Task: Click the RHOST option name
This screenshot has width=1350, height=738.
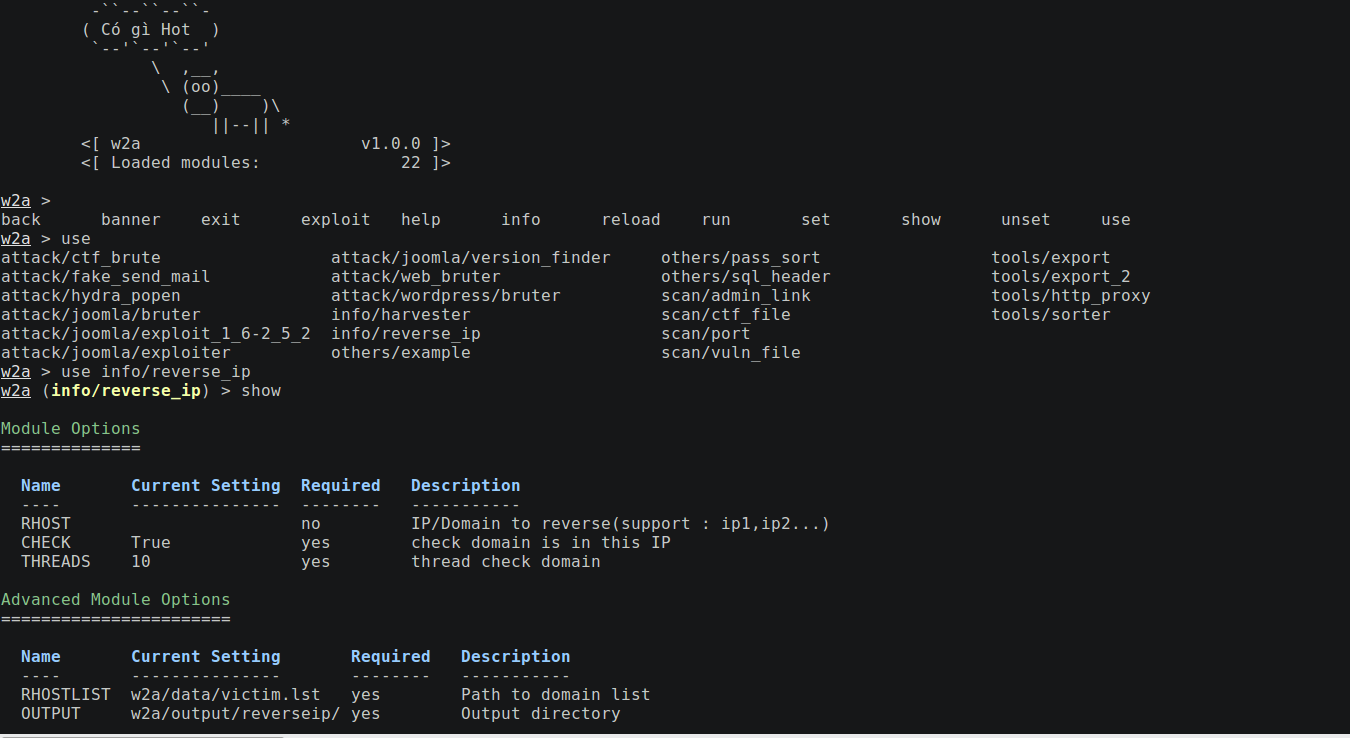Action: point(46,524)
